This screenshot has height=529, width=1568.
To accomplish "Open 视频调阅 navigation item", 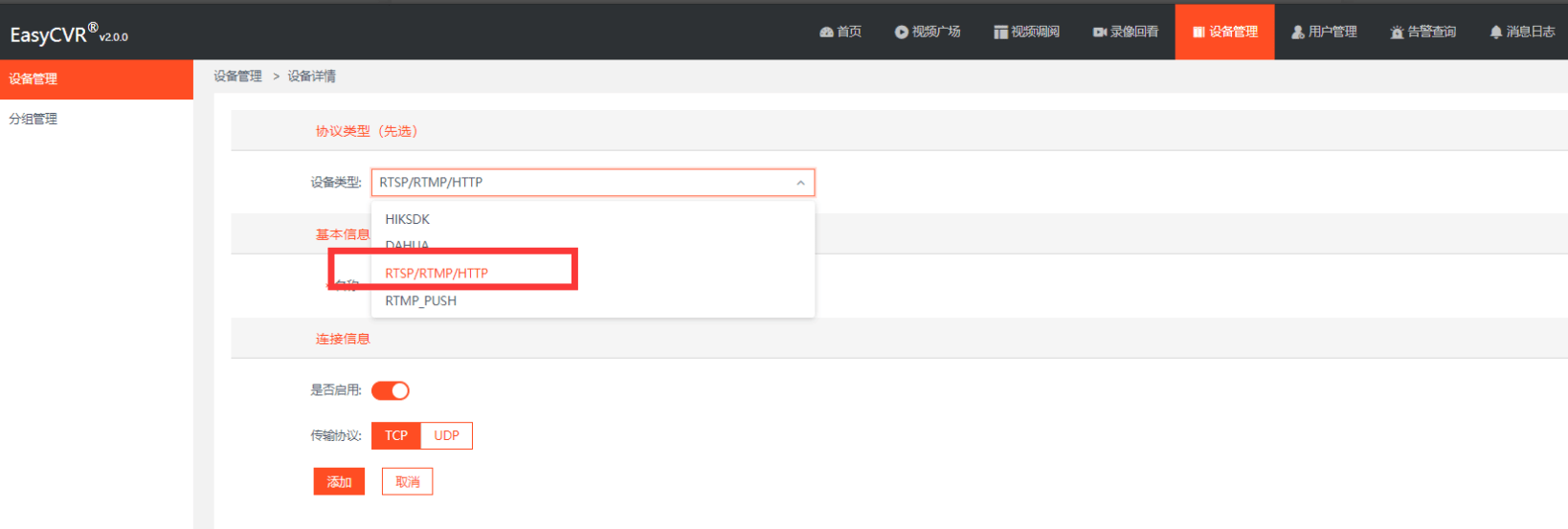I will coord(1026,32).
